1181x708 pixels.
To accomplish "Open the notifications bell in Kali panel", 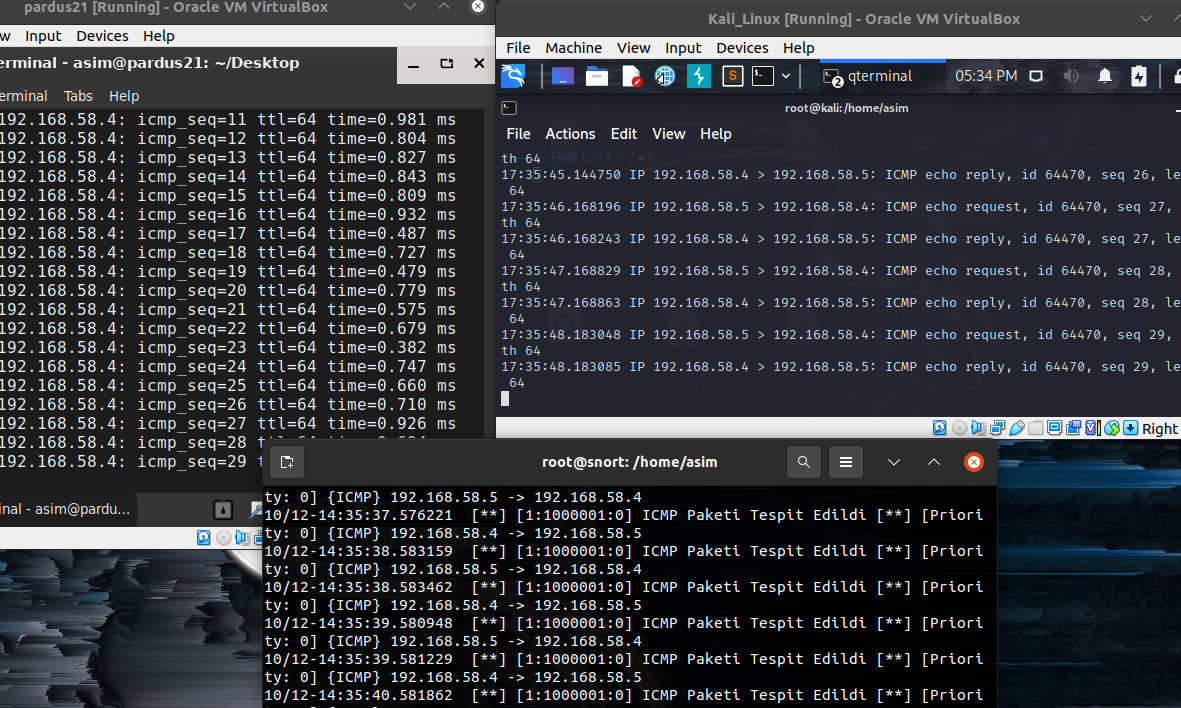I will click(x=1105, y=76).
